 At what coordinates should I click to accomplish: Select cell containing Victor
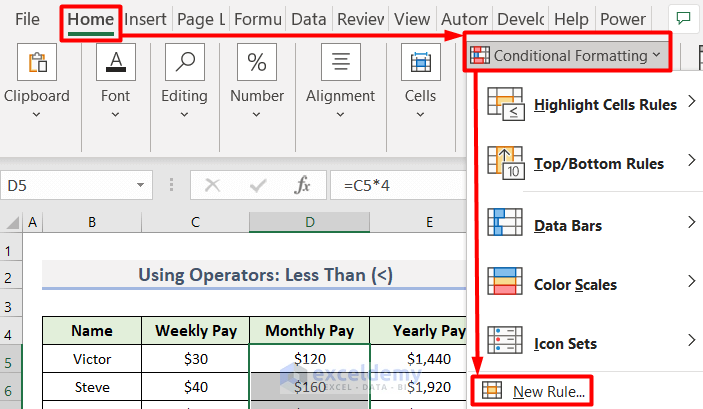[x=92, y=359]
